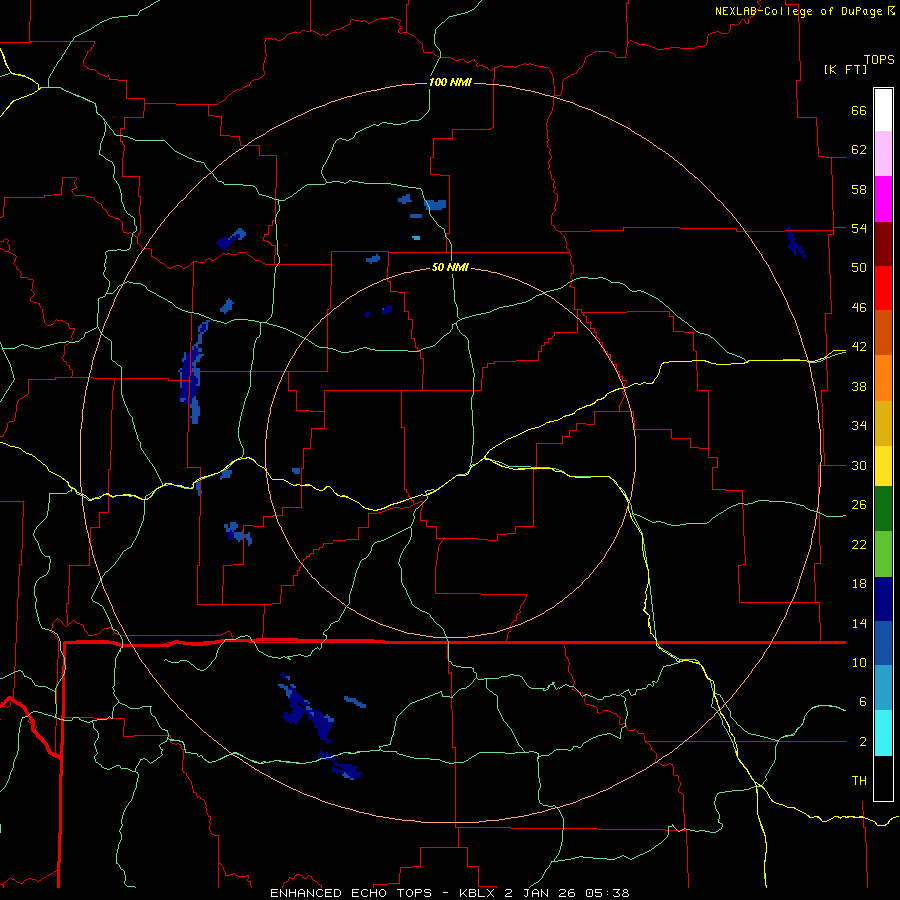The width and height of the screenshot is (900, 900).
Task: Click legend value 54
Action: (x=859, y=228)
